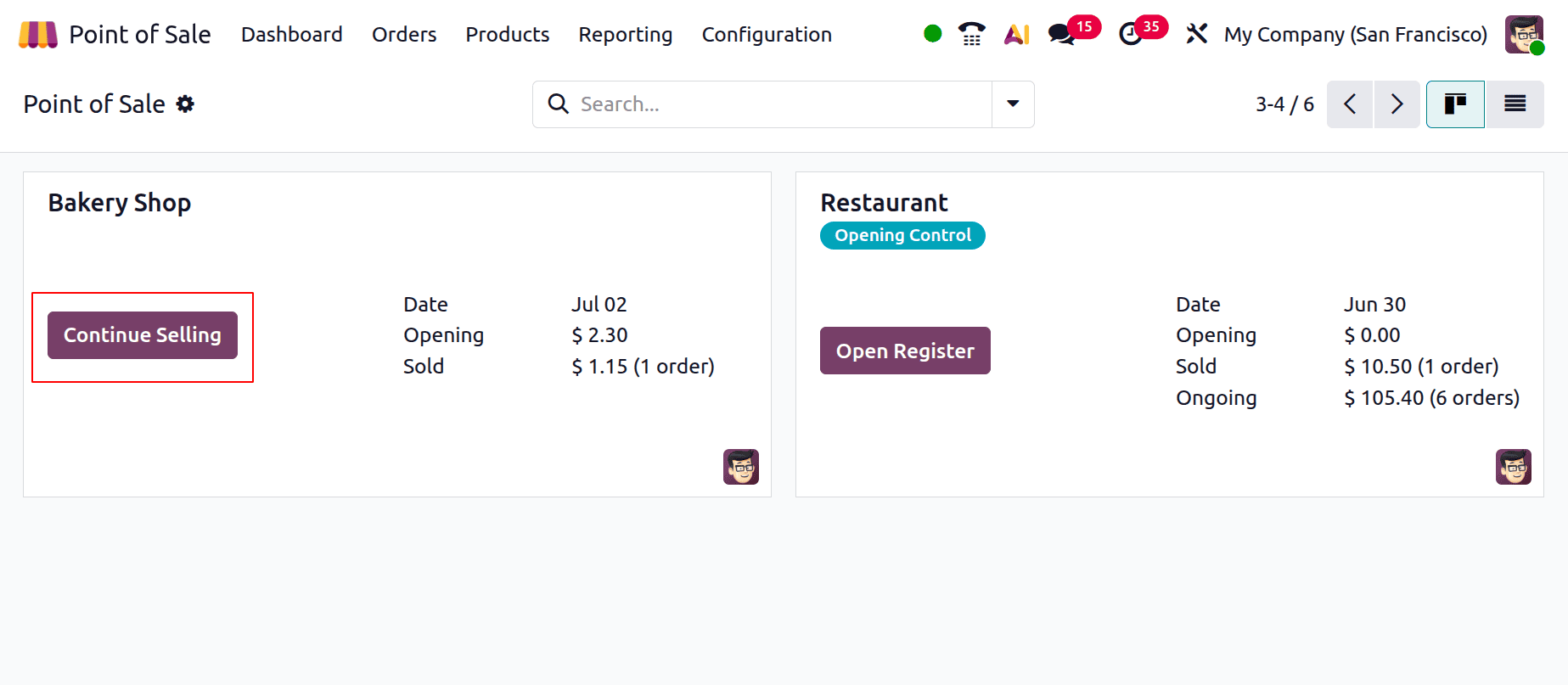Open the Dashboard menu
The image size is (1568, 685).
pyautogui.click(x=292, y=35)
